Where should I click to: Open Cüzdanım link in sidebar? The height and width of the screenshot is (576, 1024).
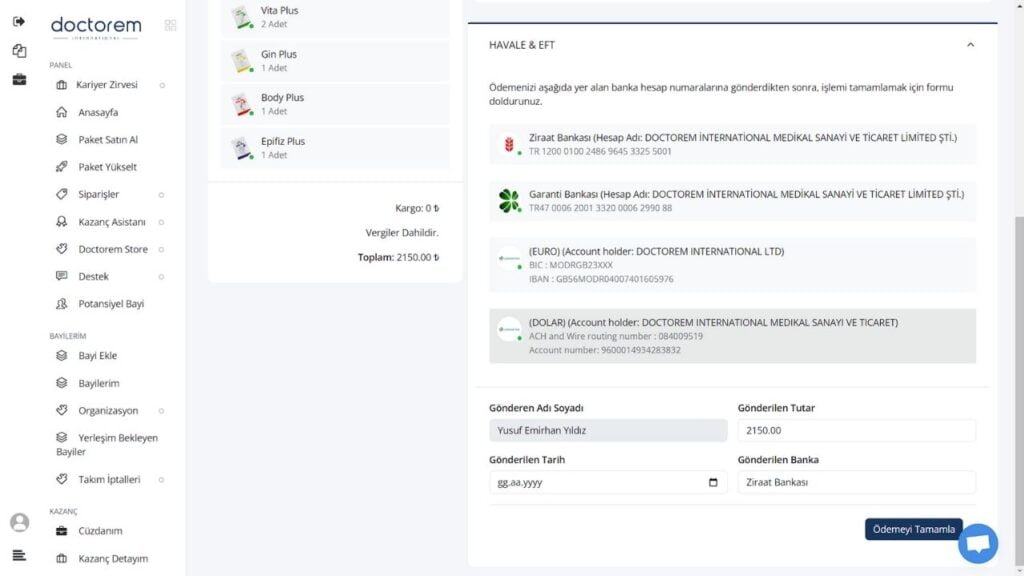click(100, 531)
